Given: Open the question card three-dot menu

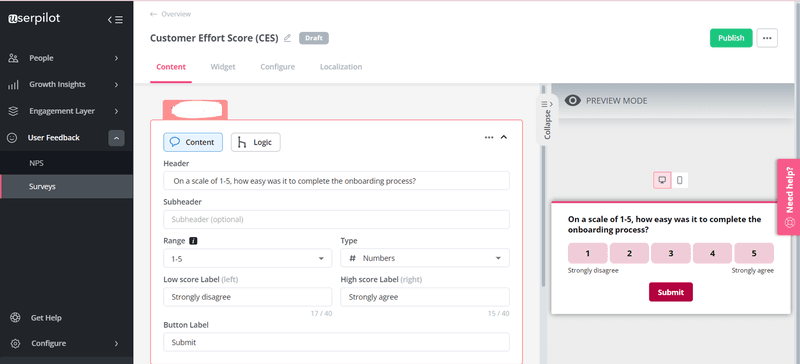Looking at the screenshot, I should tap(489, 137).
